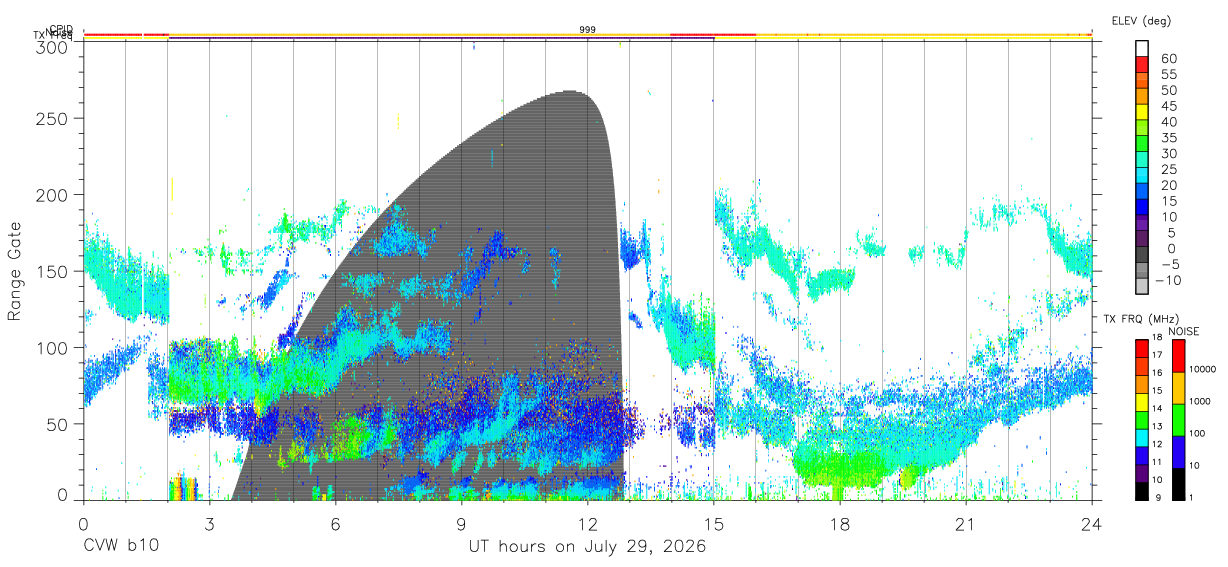Click the '999' CPID value at top
This screenshot has height=567, width=1228.
588,30
